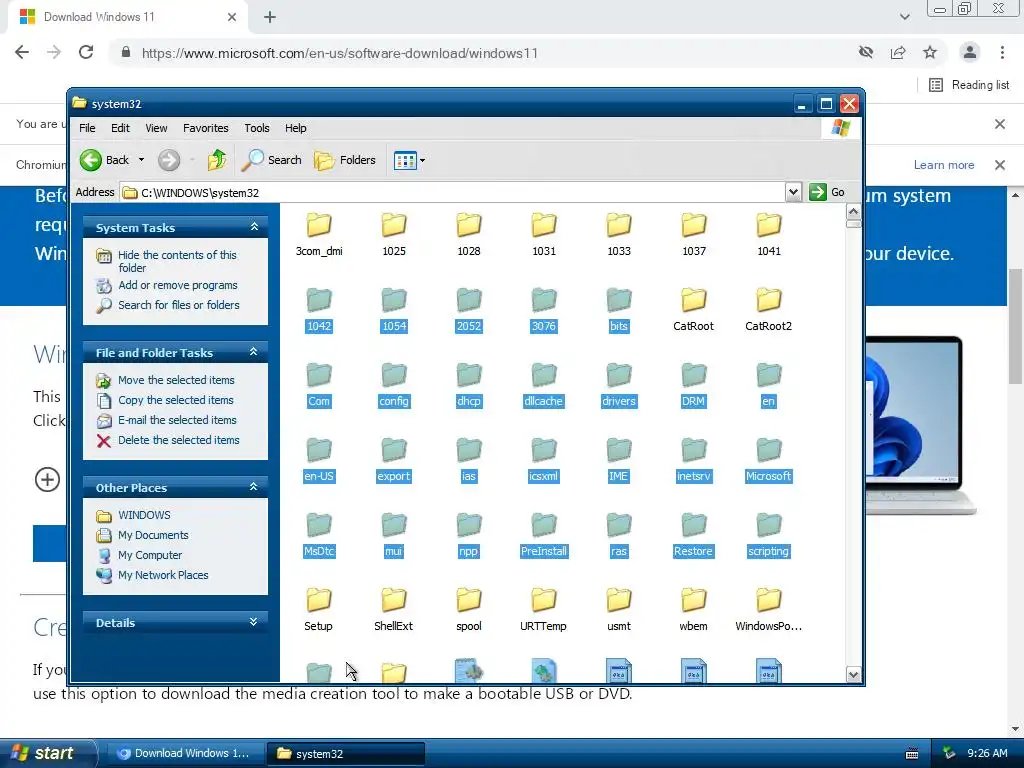The height and width of the screenshot is (768, 1024).
Task: Click Explorer scrollbar up arrow
Action: click(853, 212)
